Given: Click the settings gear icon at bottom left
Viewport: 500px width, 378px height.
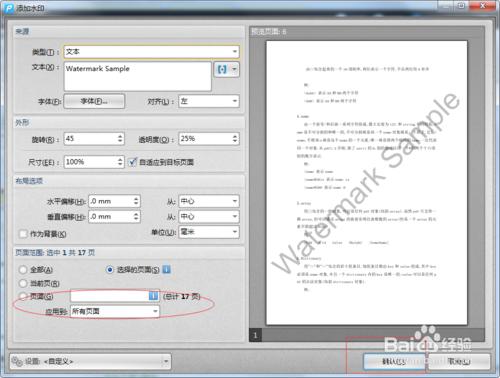Looking at the screenshot, I should 17,361.
